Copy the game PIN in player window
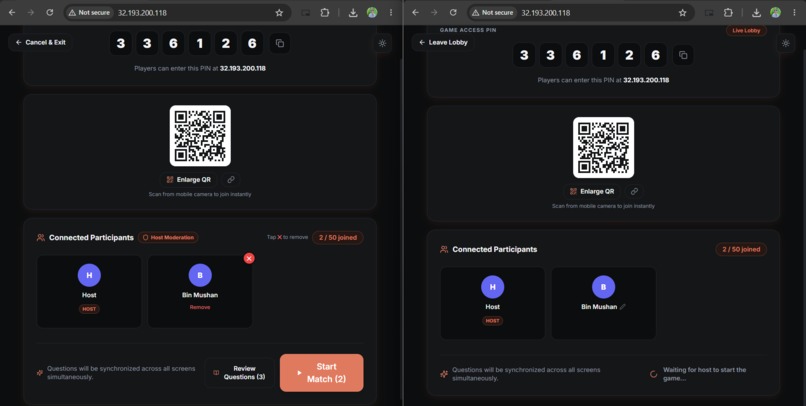806x406 pixels. click(x=683, y=55)
